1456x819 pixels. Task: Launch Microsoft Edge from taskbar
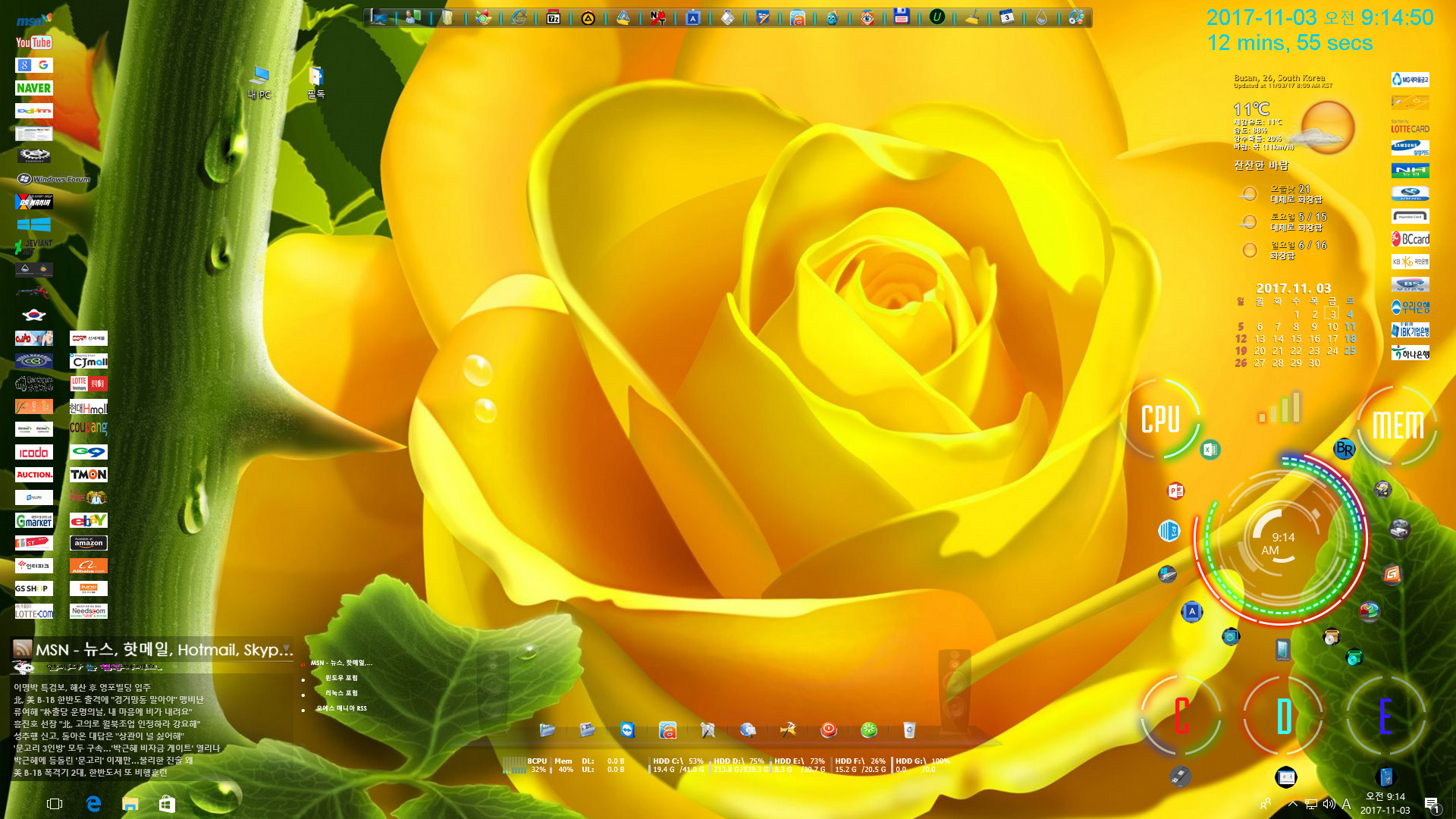93,804
